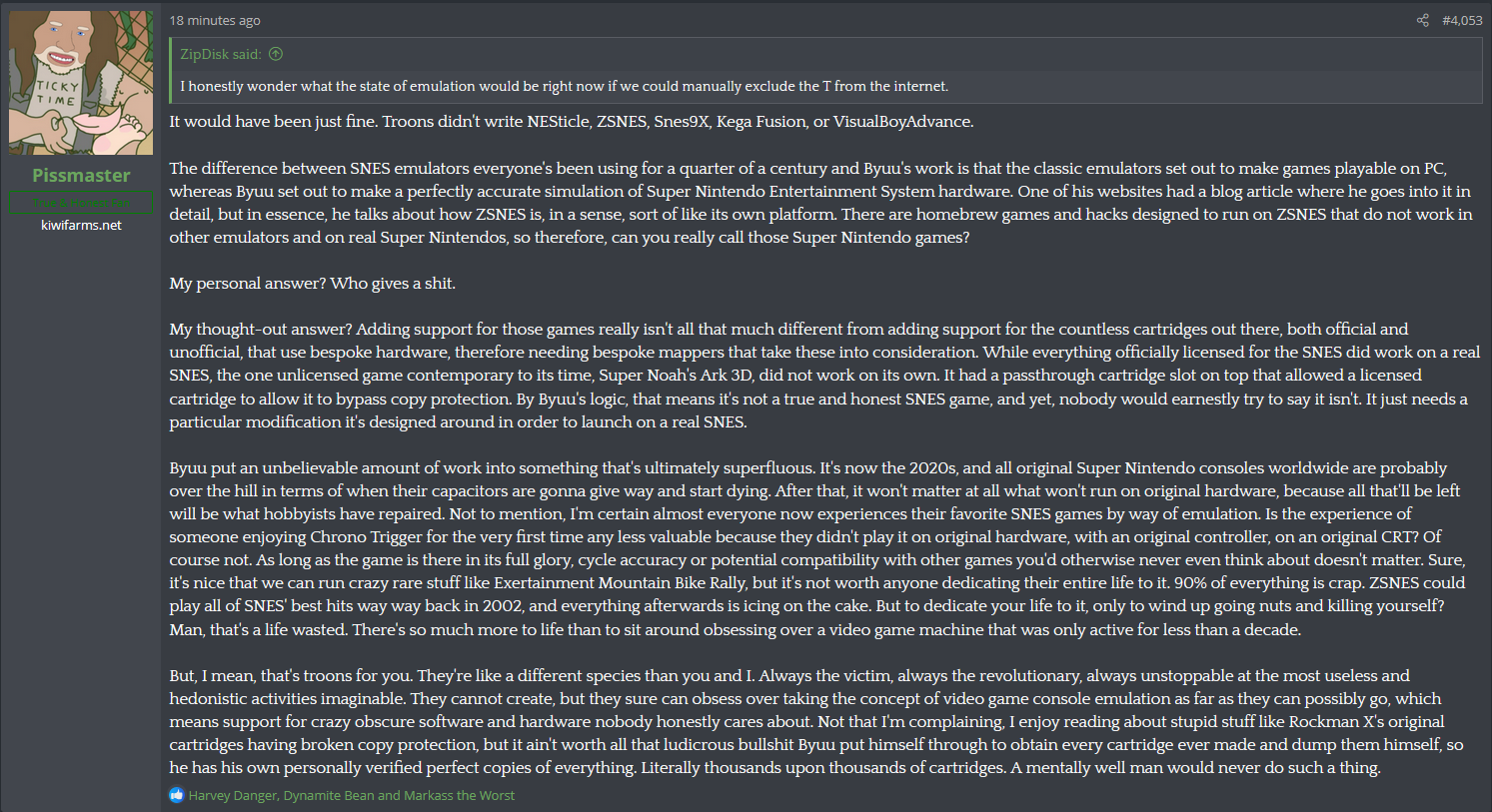The width and height of the screenshot is (1492, 812).
Task: Open Dynamite Bean's profile from the reactions
Action: click(329, 795)
